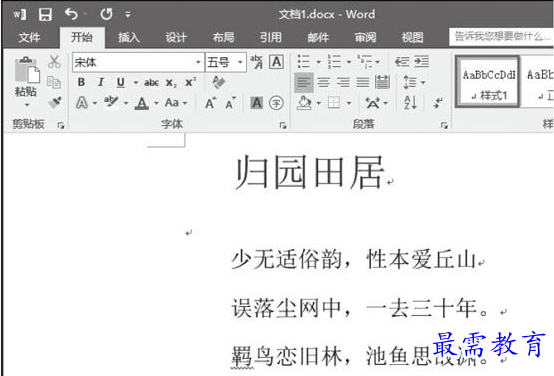The image size is (554, 376).
Task: Switch to the 邮件 ribbon tab
Action: pos(318,37)
